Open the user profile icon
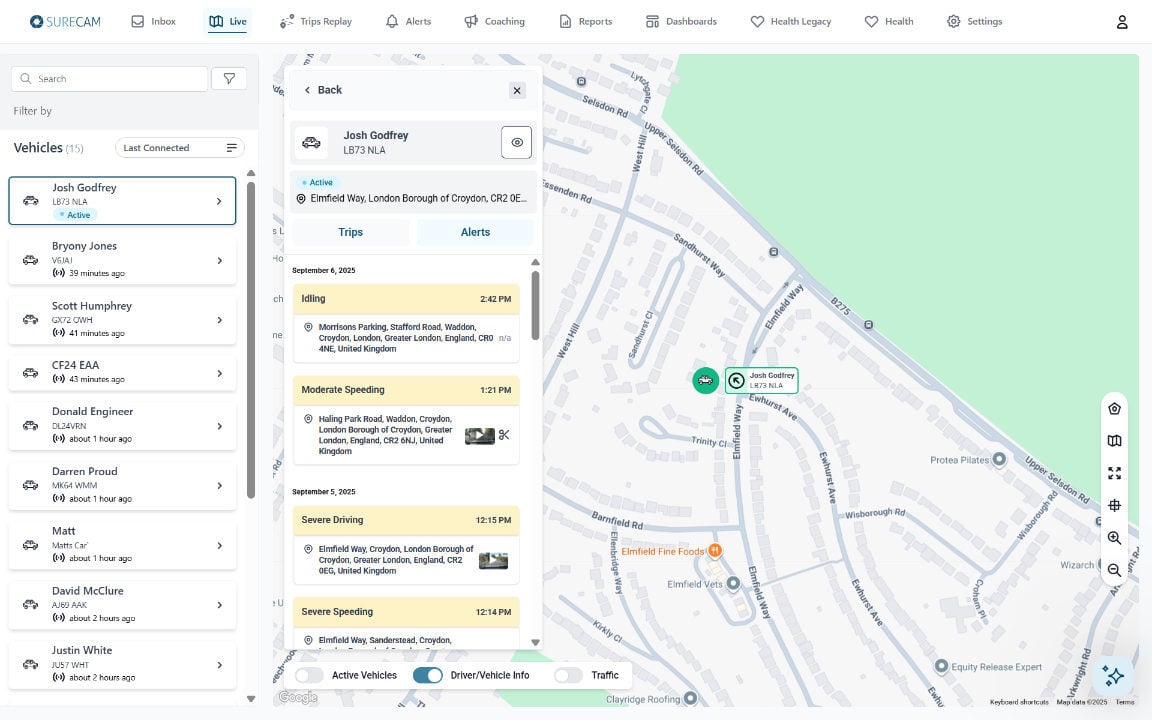The width and height of the screenshot is (1152, 720). 1121,21
